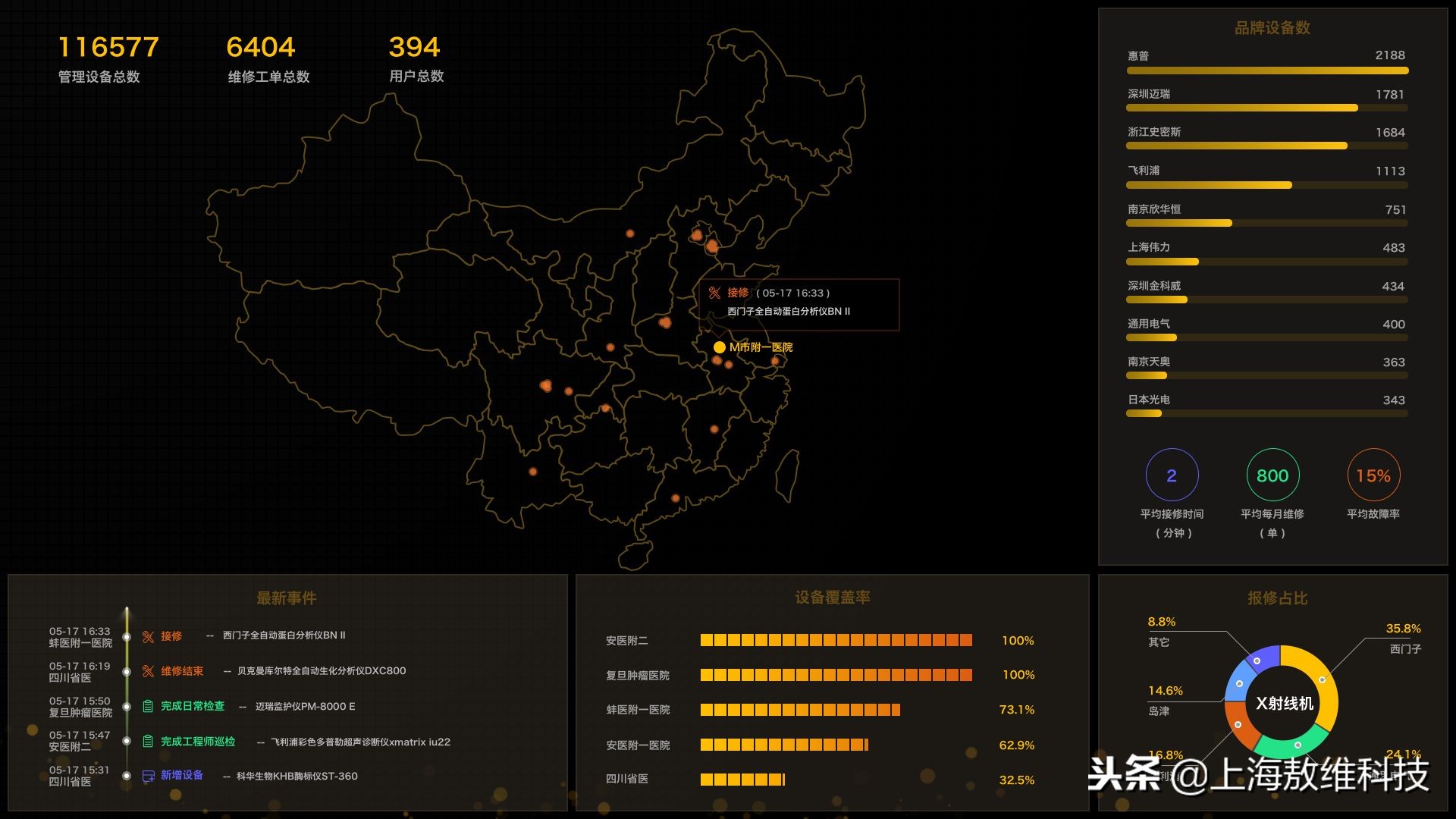Expand the 设备覆盖率 panel
The image size is (1456, 819).
coord(834,598)
